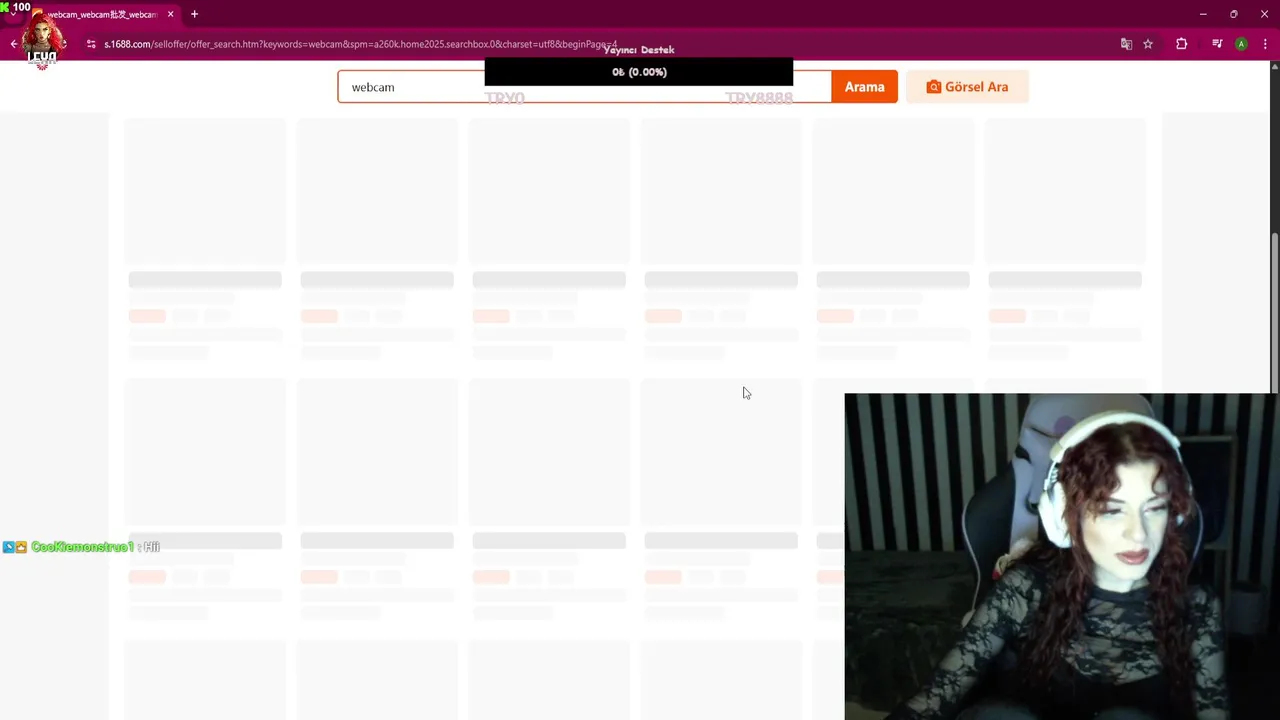Bookmark this page with the star icon

[1148, 44]
